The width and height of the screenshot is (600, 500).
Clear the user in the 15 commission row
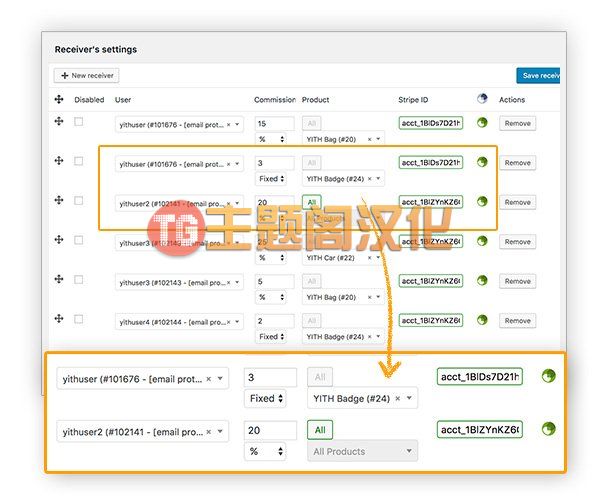228,125
